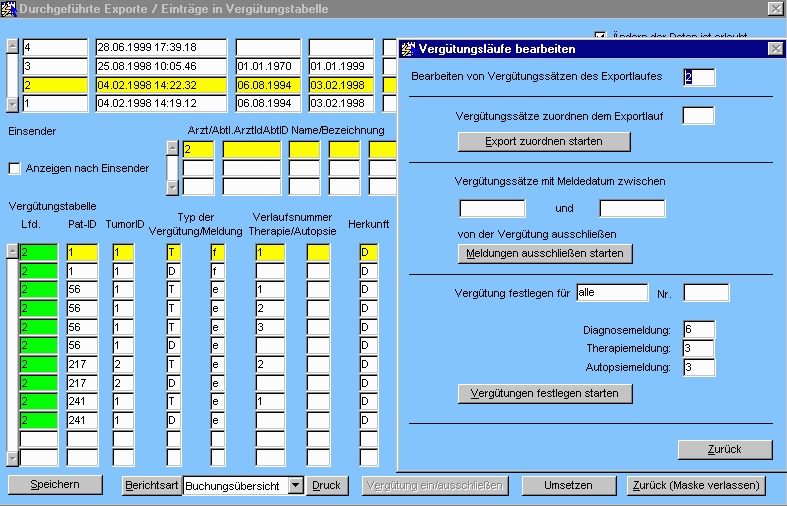787x506 pixels.
Task: Focus the Diagnosemeldung value field
Action: pyautogui.click(x=699, y=329)
